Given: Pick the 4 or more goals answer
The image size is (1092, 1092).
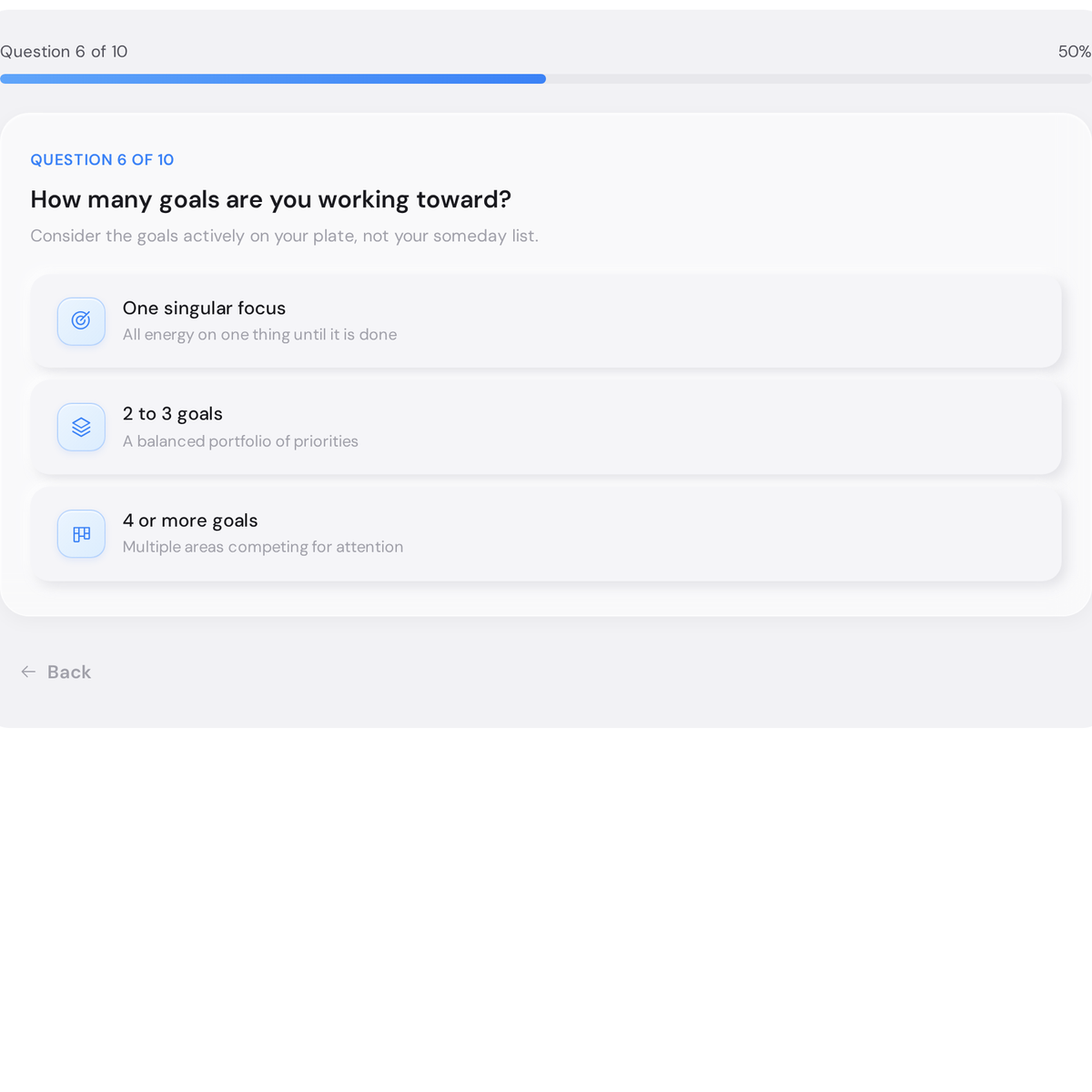Looking at the screenshot, I should tap(546, 533).
